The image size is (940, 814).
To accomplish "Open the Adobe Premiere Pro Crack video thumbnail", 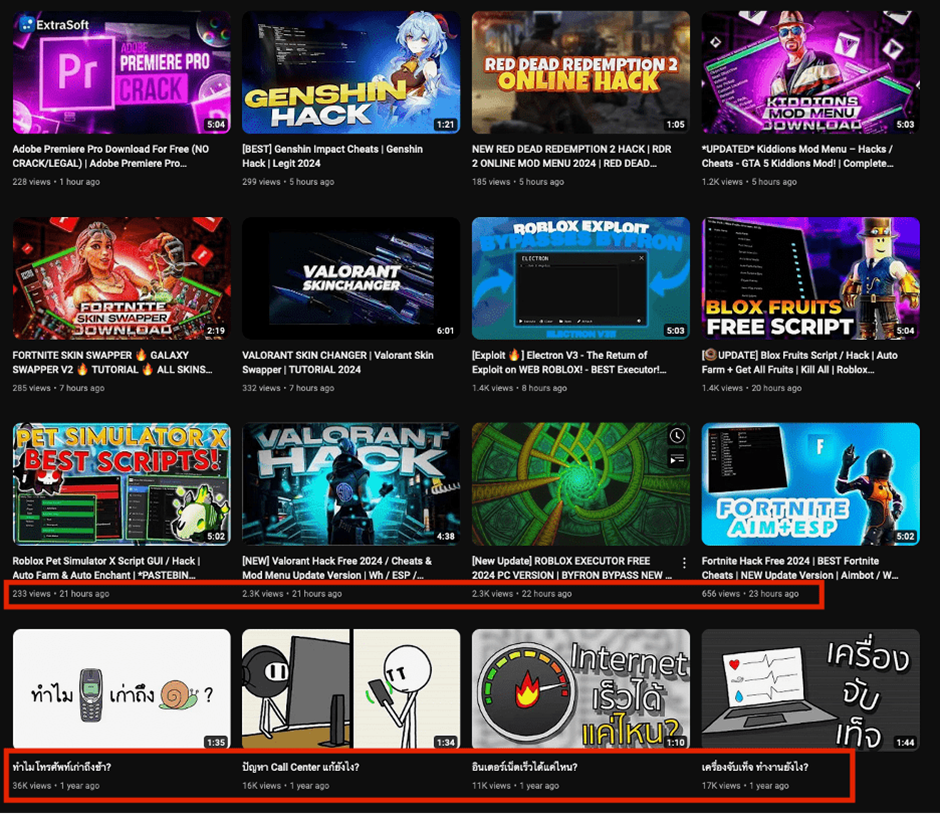I will [x=122, y=73].
